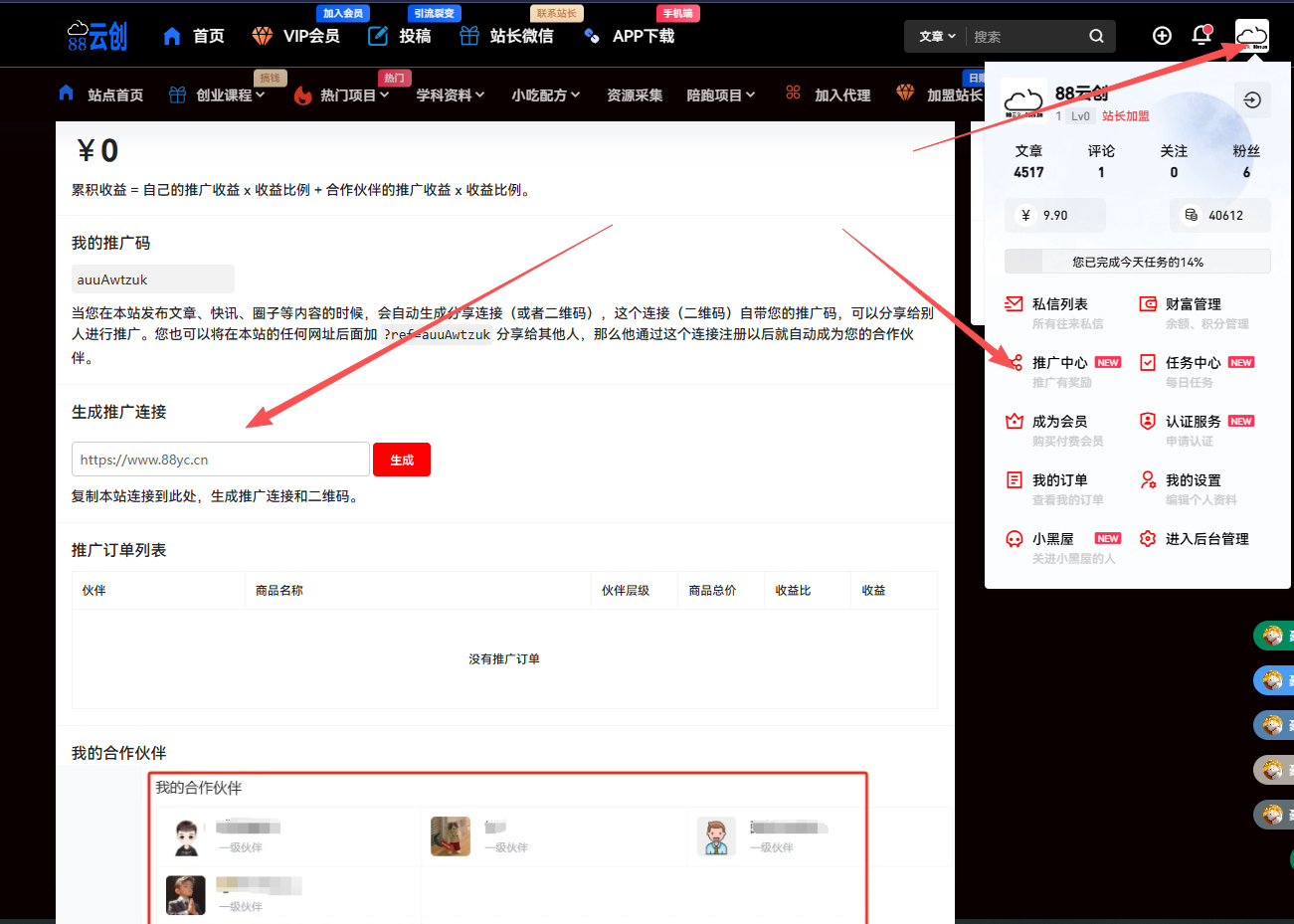Open the 资源采集 navigation item
1294x924 pixels.
coord(635,94)
